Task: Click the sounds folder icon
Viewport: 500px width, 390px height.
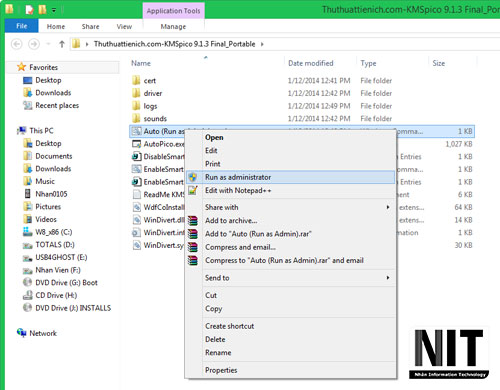Action: (x=136, y=118)
